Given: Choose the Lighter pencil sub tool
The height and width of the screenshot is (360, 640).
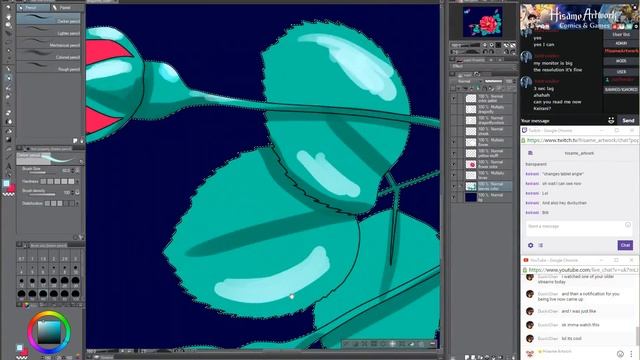Looking at the screenshot, I should [49, 31].
